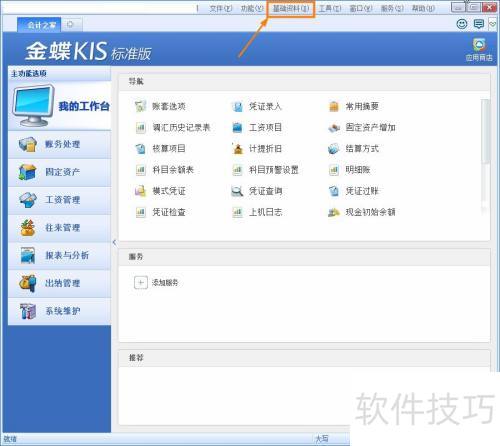Collapse the left sidebar with arrow handle

point(114,242)
